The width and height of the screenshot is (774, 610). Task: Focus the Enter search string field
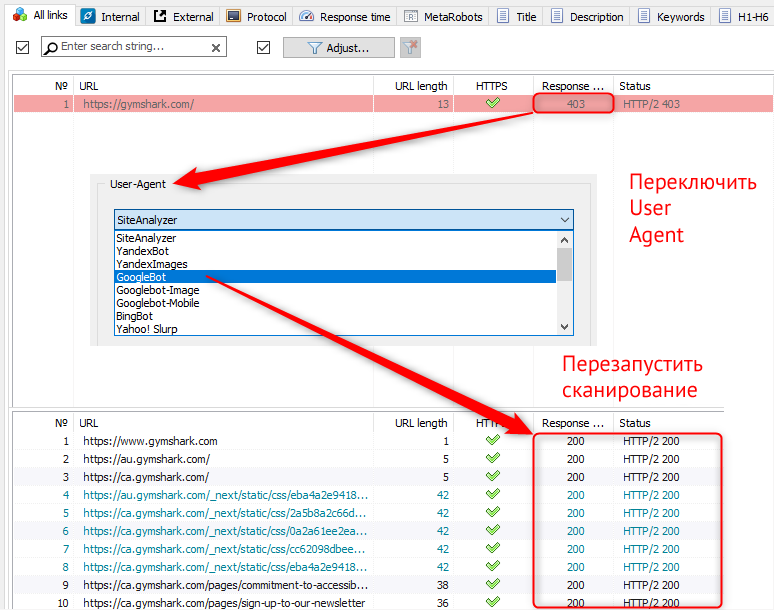133,46
